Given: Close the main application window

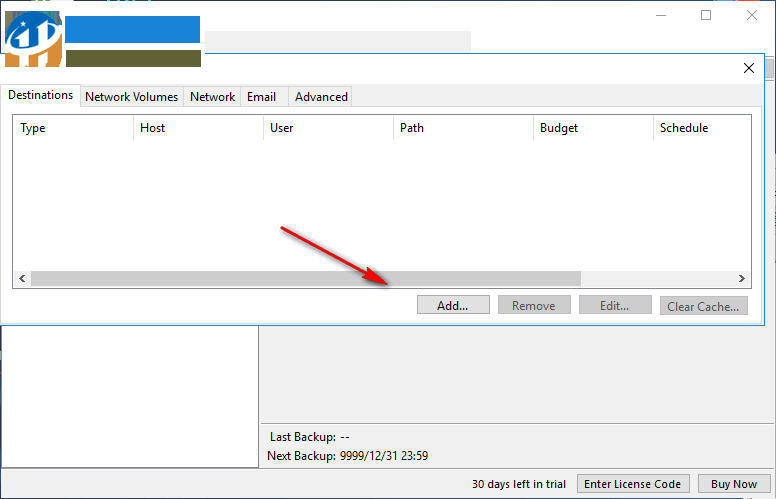Looking at the screenshot, I should [x=752, y=15].
